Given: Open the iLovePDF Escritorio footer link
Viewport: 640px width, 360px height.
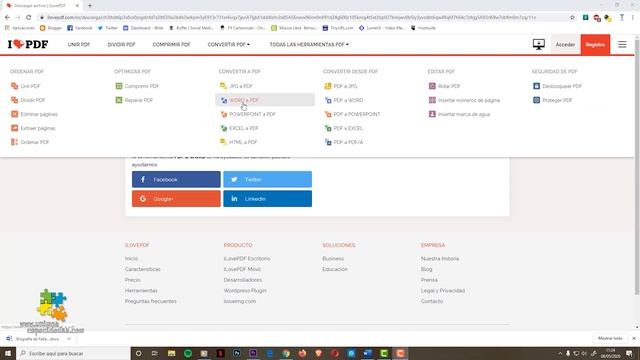Looking at the screenshot, I should click(247, 259).
